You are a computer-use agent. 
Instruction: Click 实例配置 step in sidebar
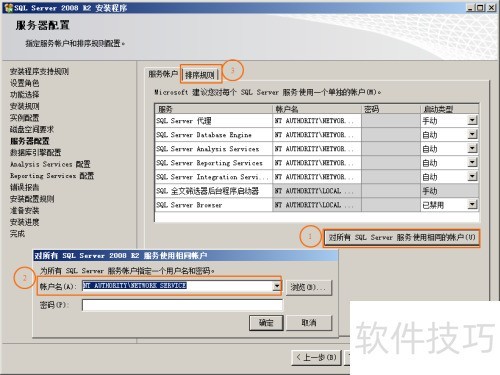point(24,118)
